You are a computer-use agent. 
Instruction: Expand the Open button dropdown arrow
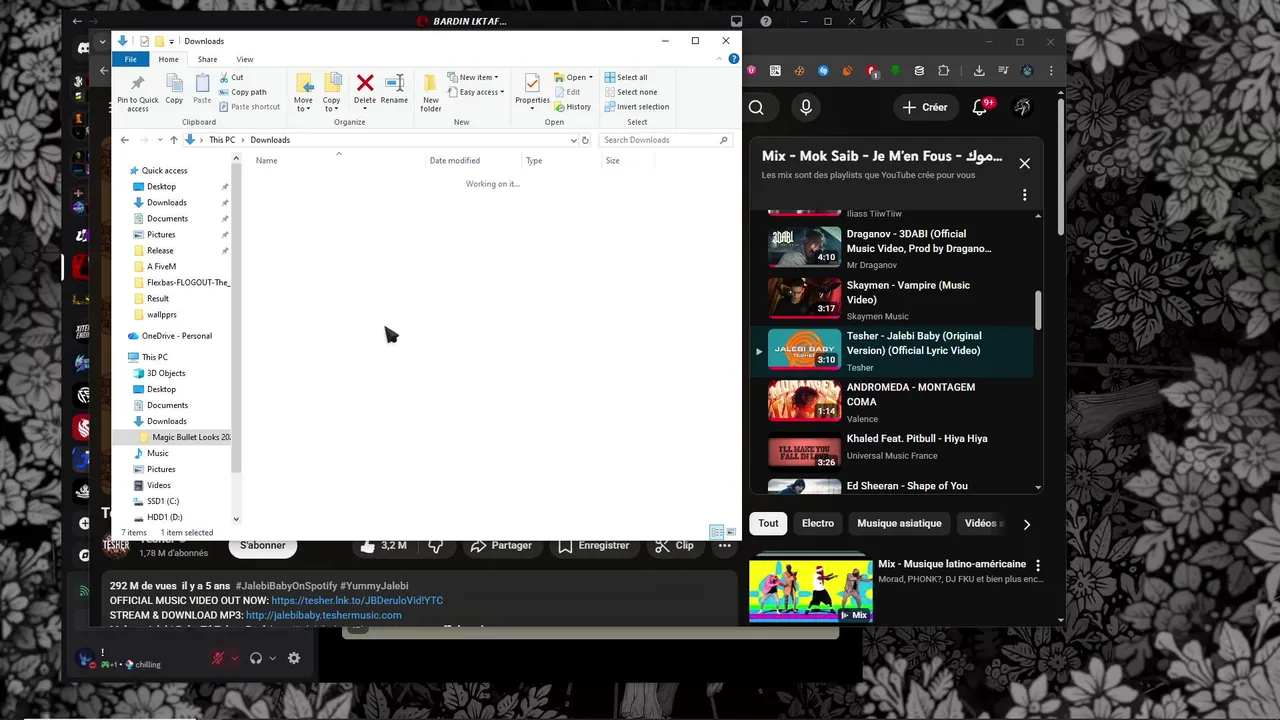pos(591,77)
